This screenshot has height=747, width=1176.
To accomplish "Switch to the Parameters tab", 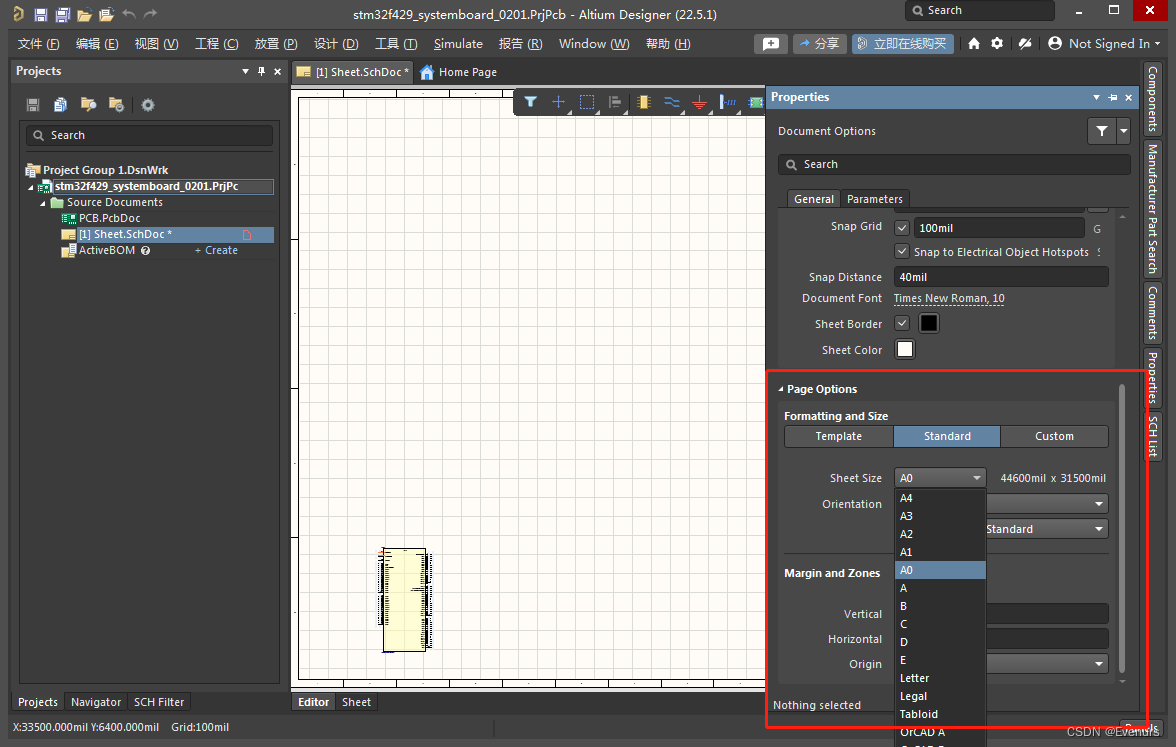I will click(x=874, y=199).
